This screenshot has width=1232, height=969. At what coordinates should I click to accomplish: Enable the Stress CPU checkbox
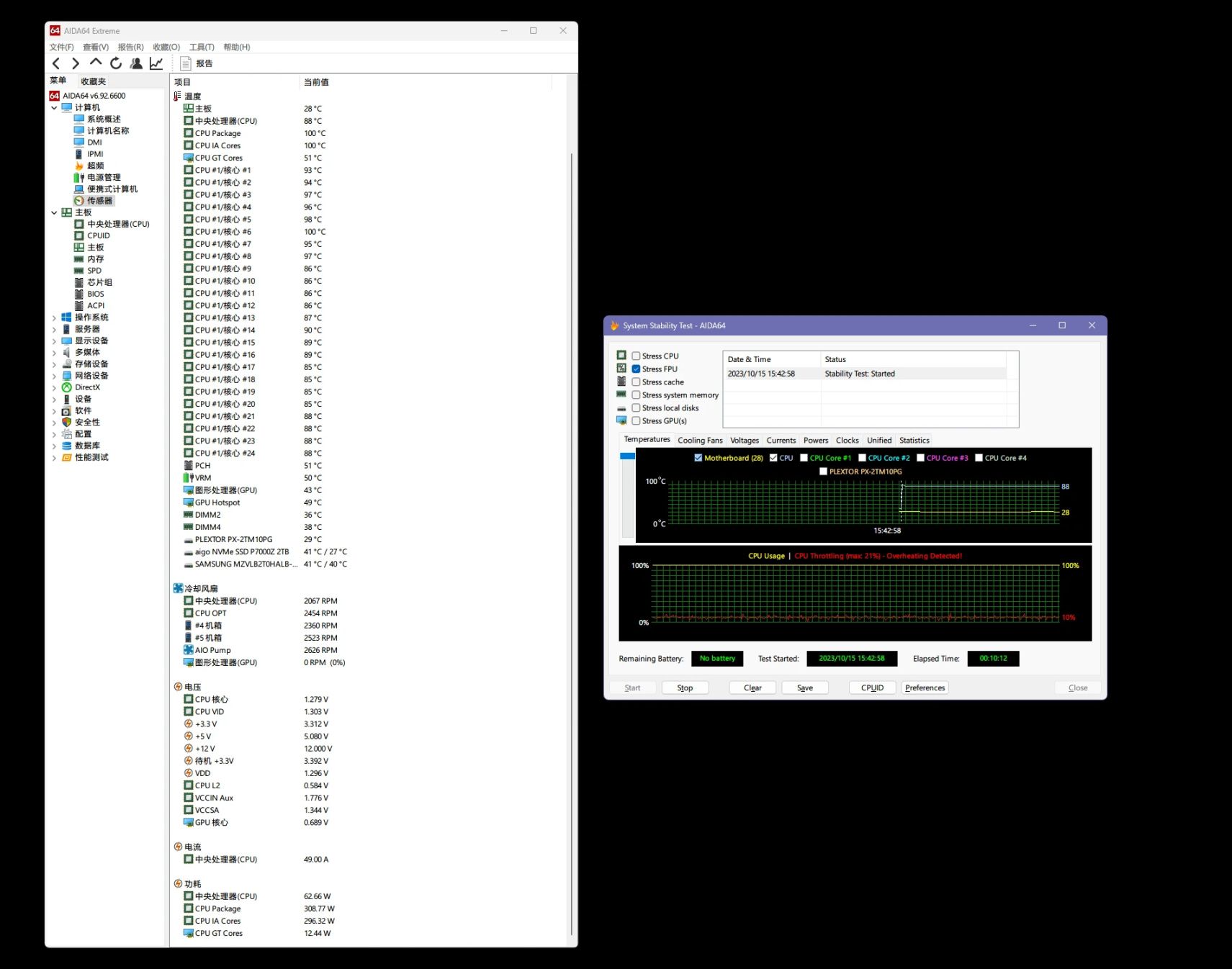pyautogui.click(x=636, y=356)
